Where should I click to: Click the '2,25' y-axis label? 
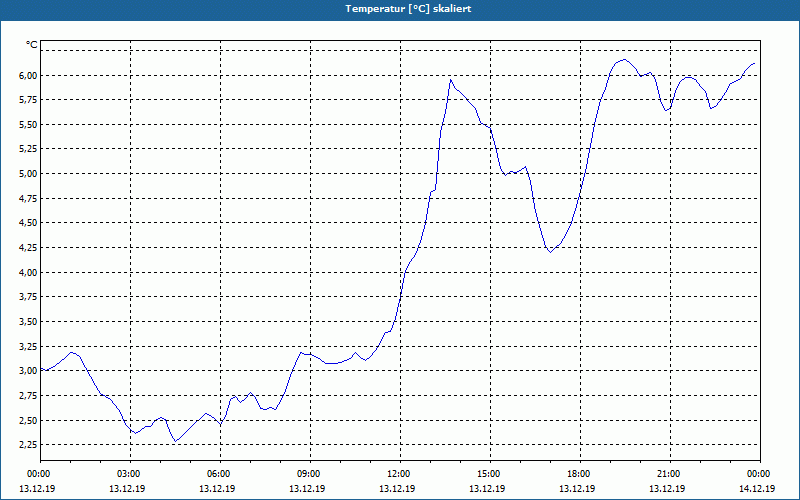point(28,445)
